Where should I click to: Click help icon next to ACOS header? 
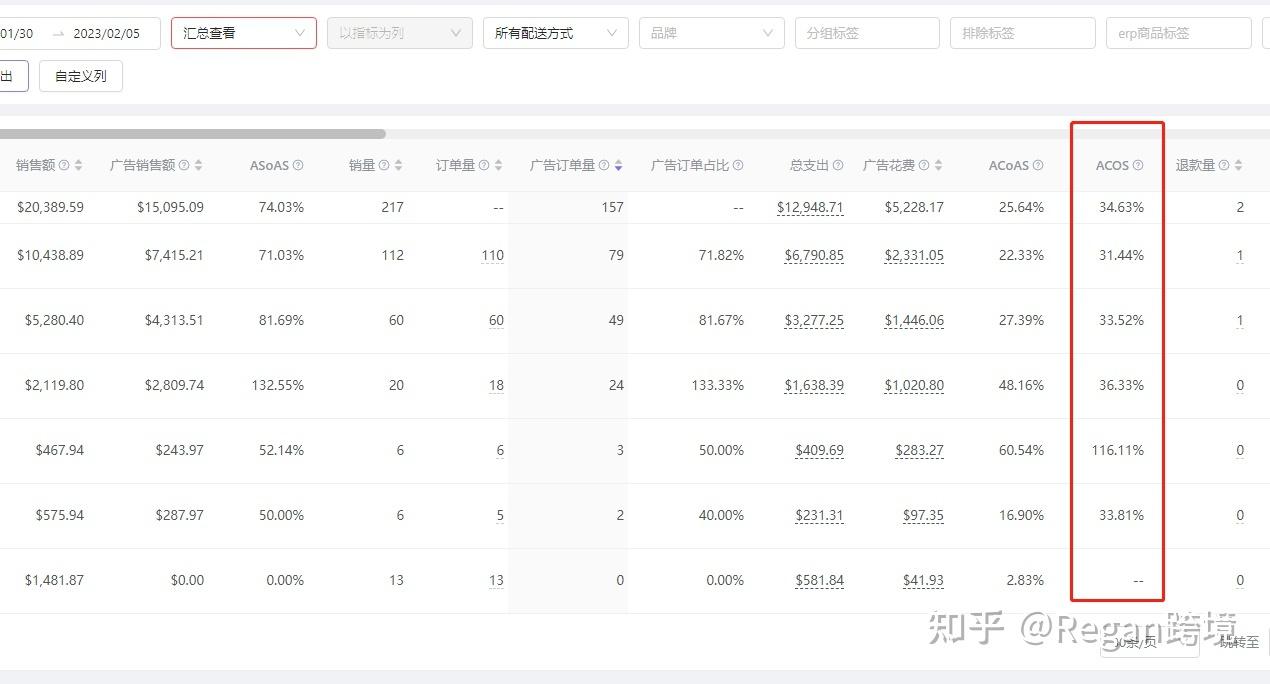[x=1138, y=166]
